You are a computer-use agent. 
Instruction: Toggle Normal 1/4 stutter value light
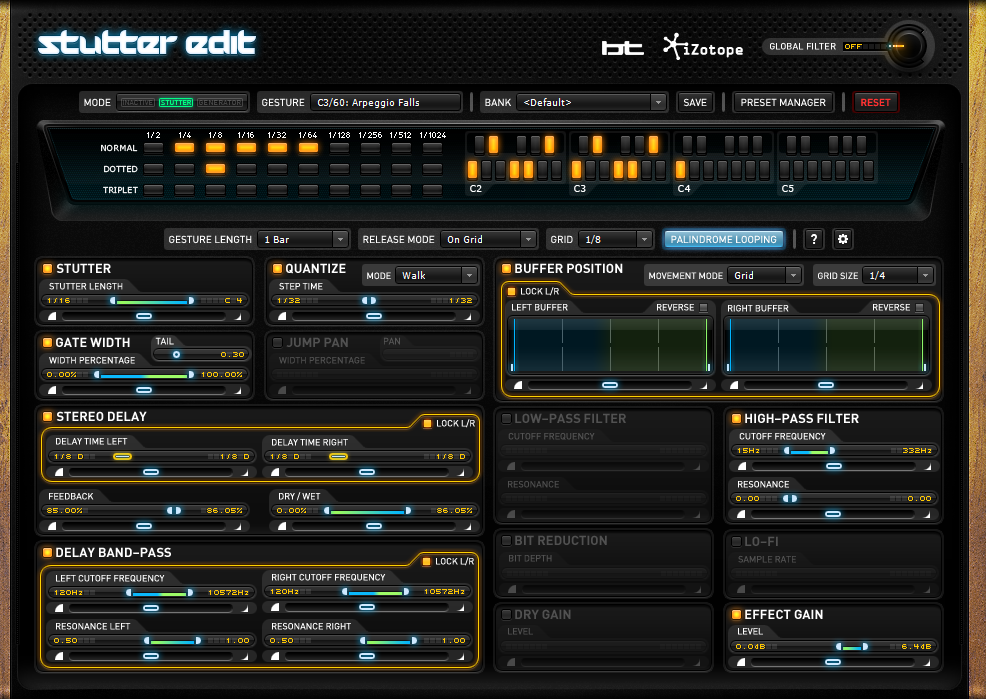click(184, 148)
